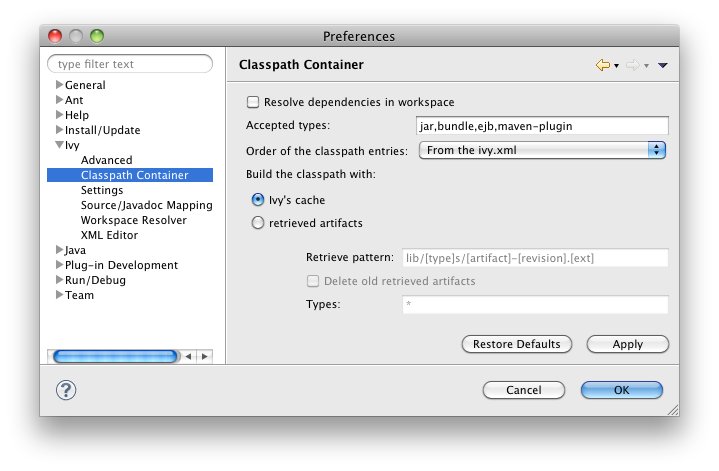Screen dimensions: 719x471
Task: Click the forward navigation arrow icon
Action: (x=632, y=65)
